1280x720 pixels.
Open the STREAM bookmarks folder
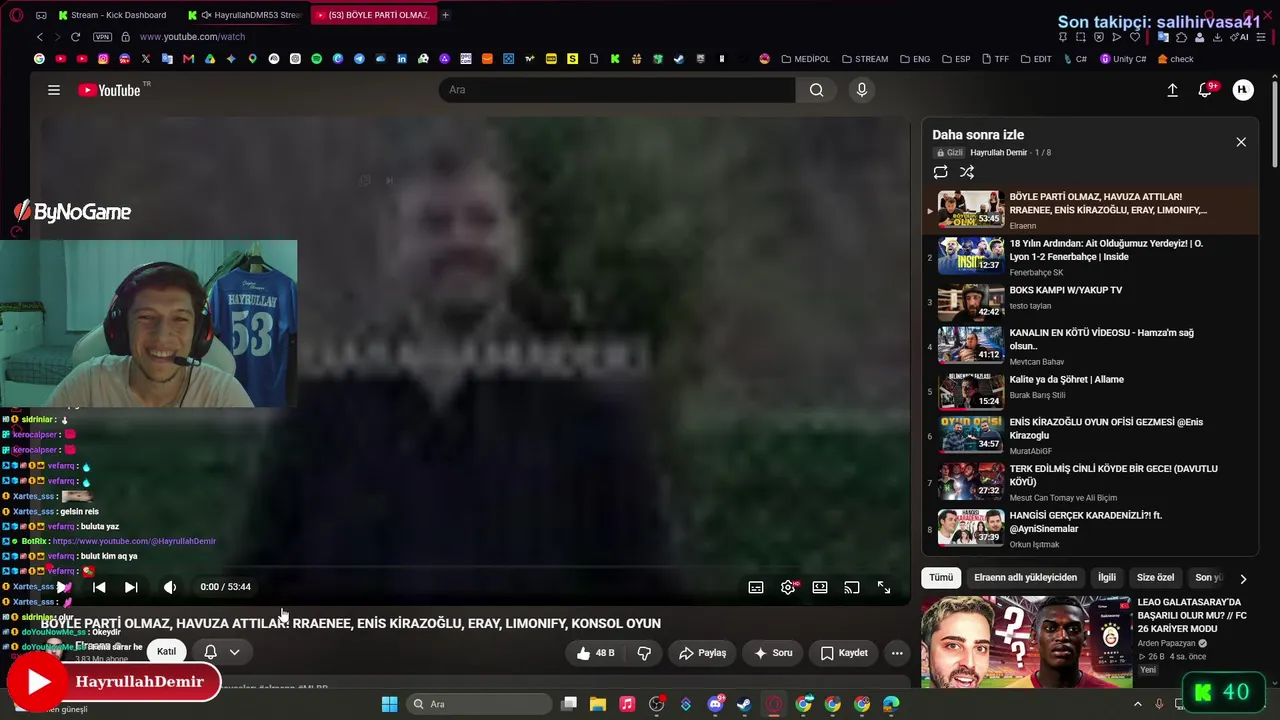(865, 59)
